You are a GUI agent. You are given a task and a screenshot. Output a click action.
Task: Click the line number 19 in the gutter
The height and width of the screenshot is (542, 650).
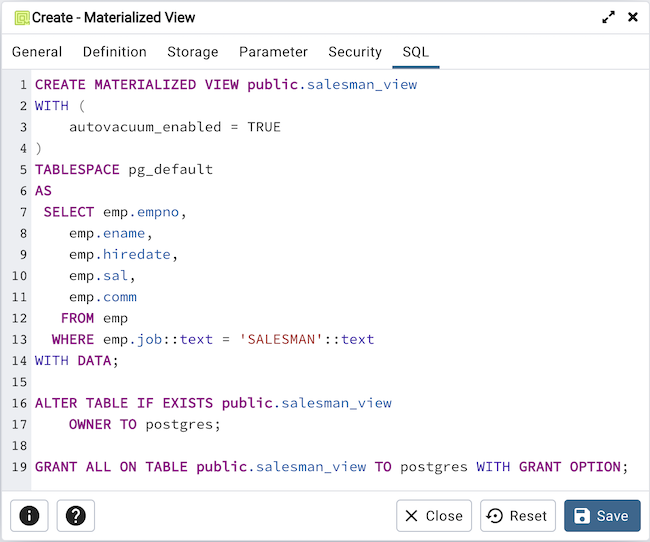[x=20, y=467]
